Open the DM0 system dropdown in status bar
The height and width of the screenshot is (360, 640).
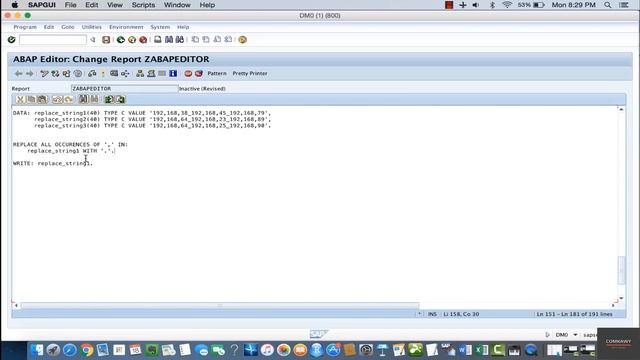[x=575, y=335]
